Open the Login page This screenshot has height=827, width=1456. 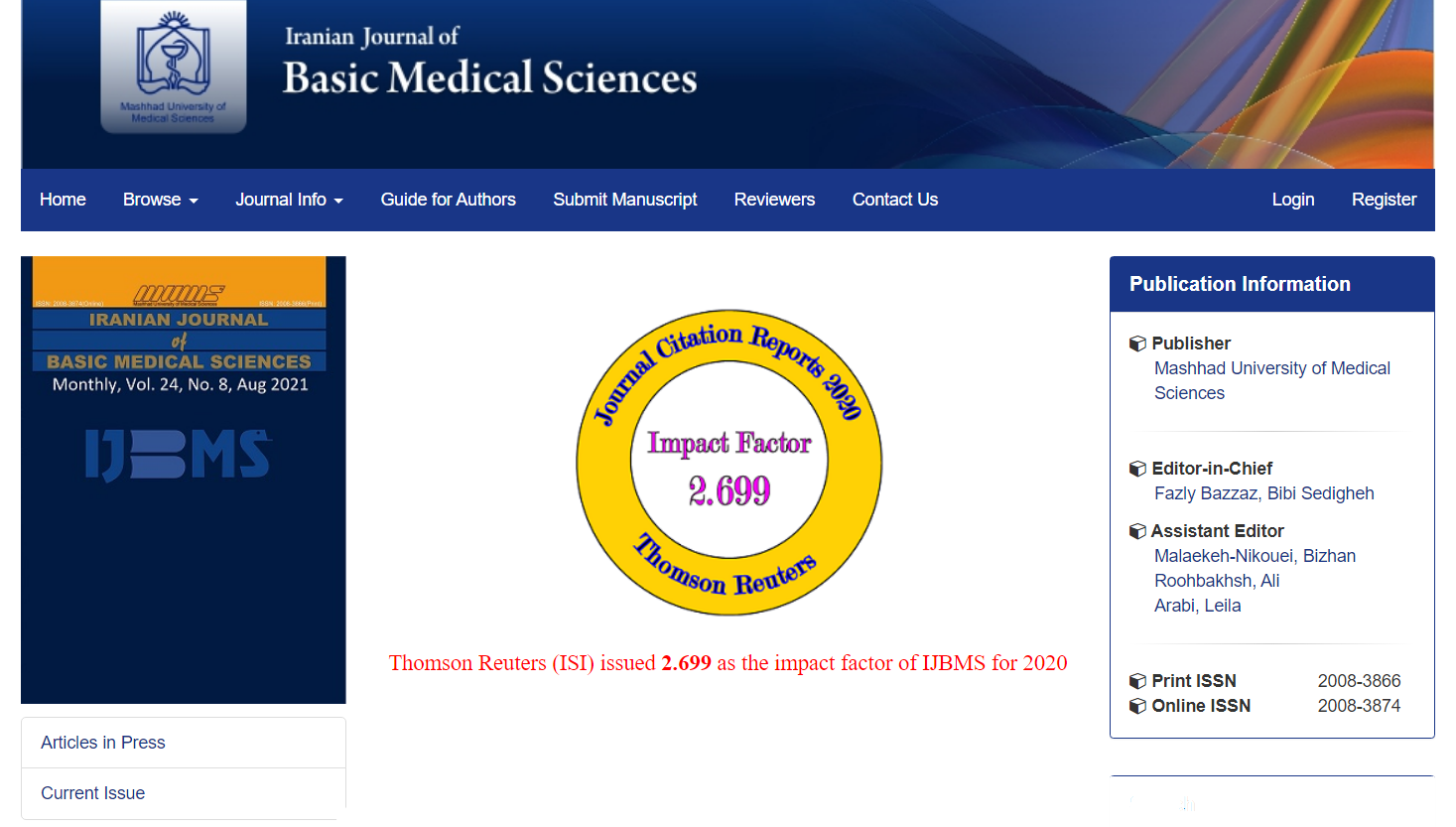pyautogui.click(x=1293, y=200)
